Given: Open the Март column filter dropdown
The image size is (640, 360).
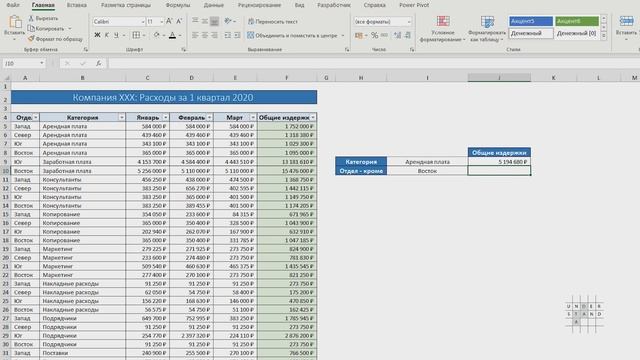Looking at the screenshot, I should pyautogui.click(x=253, y=118).
